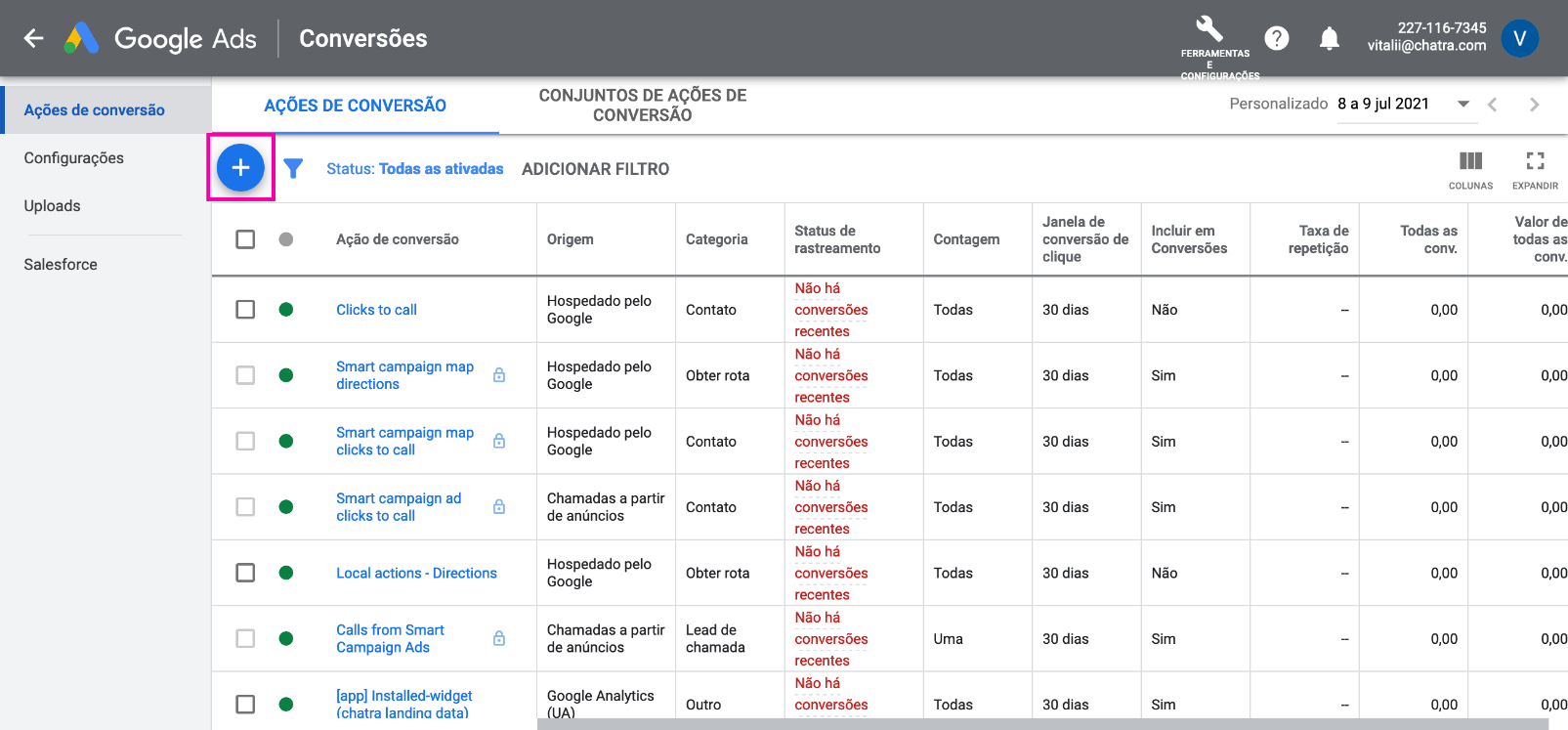This screenshot has width=1568, height=730.
Task: Check the Local actions - Directions row checkbox
Action: 245,573
